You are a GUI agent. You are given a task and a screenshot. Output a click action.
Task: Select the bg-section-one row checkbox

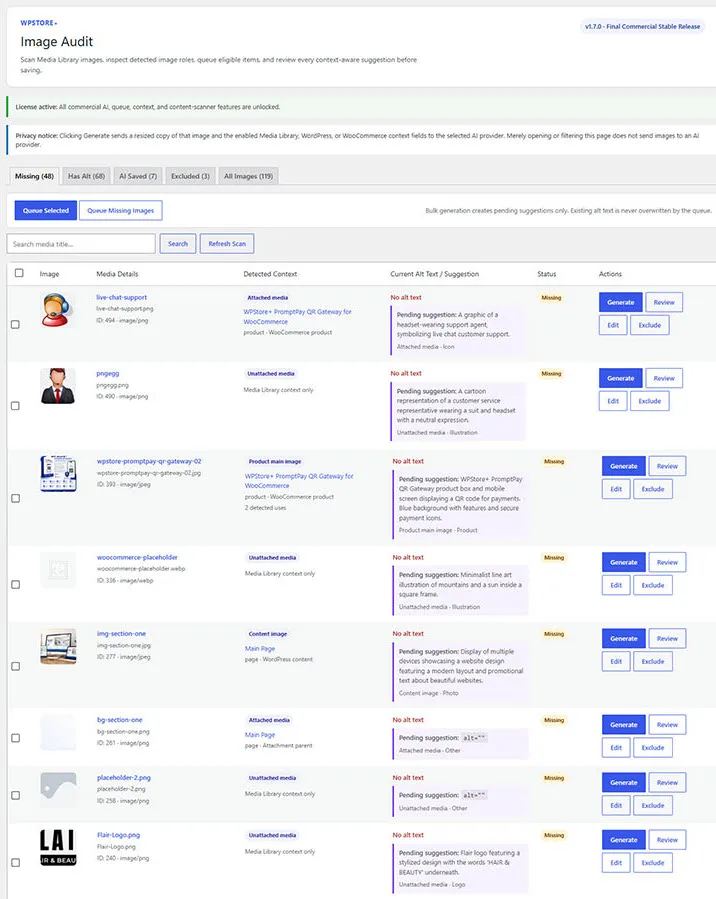tap(15, 738)
